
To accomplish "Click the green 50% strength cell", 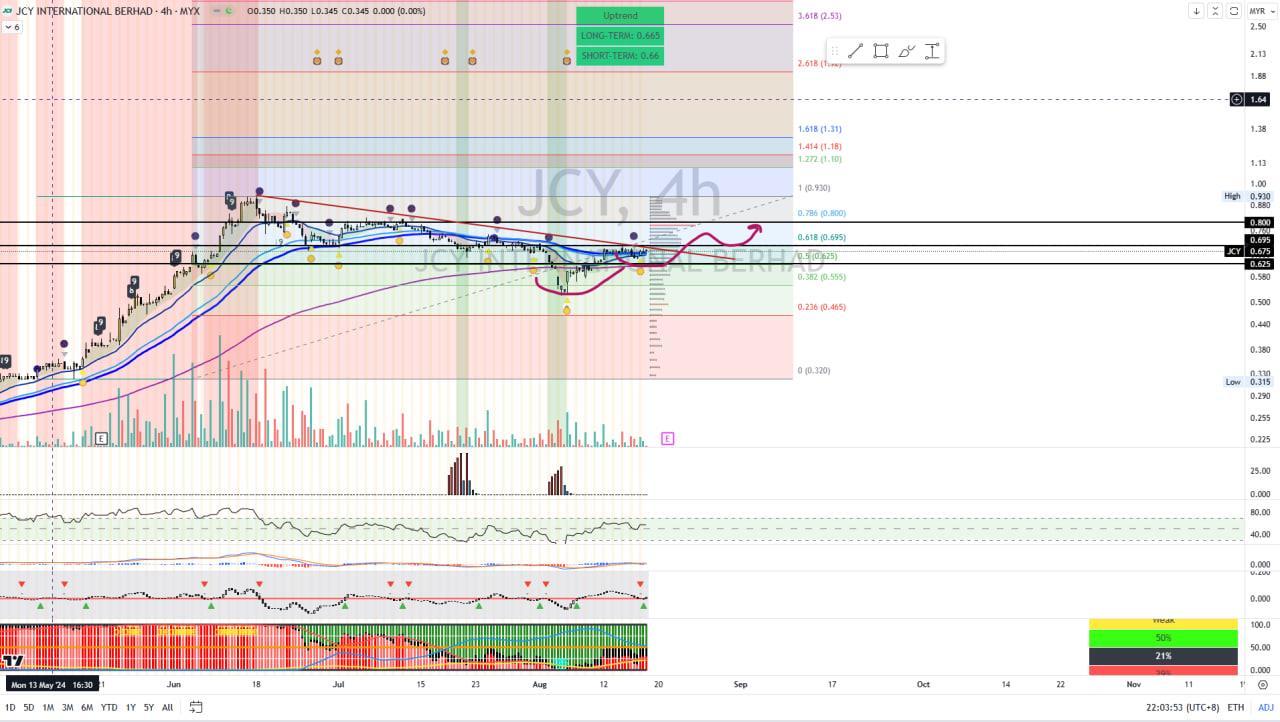I will [x=1163, y=637].
